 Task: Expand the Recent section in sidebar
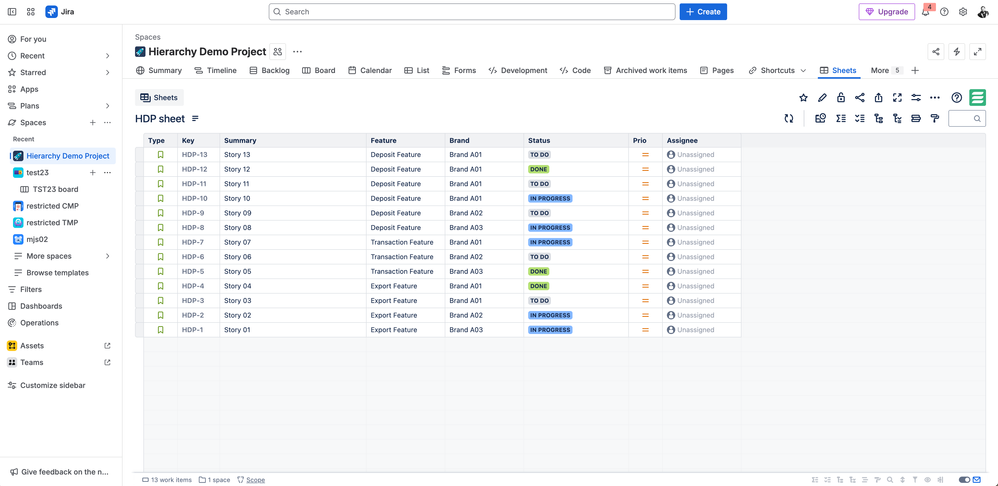(x=107, y=56)
